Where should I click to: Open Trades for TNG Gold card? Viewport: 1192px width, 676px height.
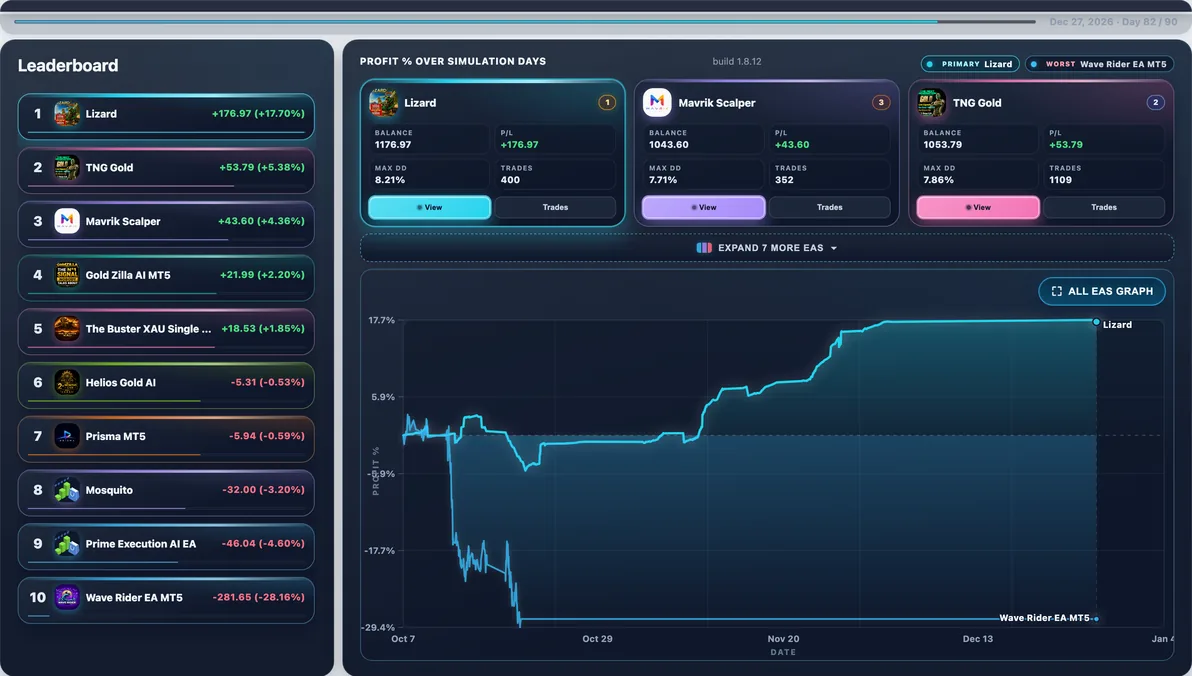click(x=1104, y=208)
